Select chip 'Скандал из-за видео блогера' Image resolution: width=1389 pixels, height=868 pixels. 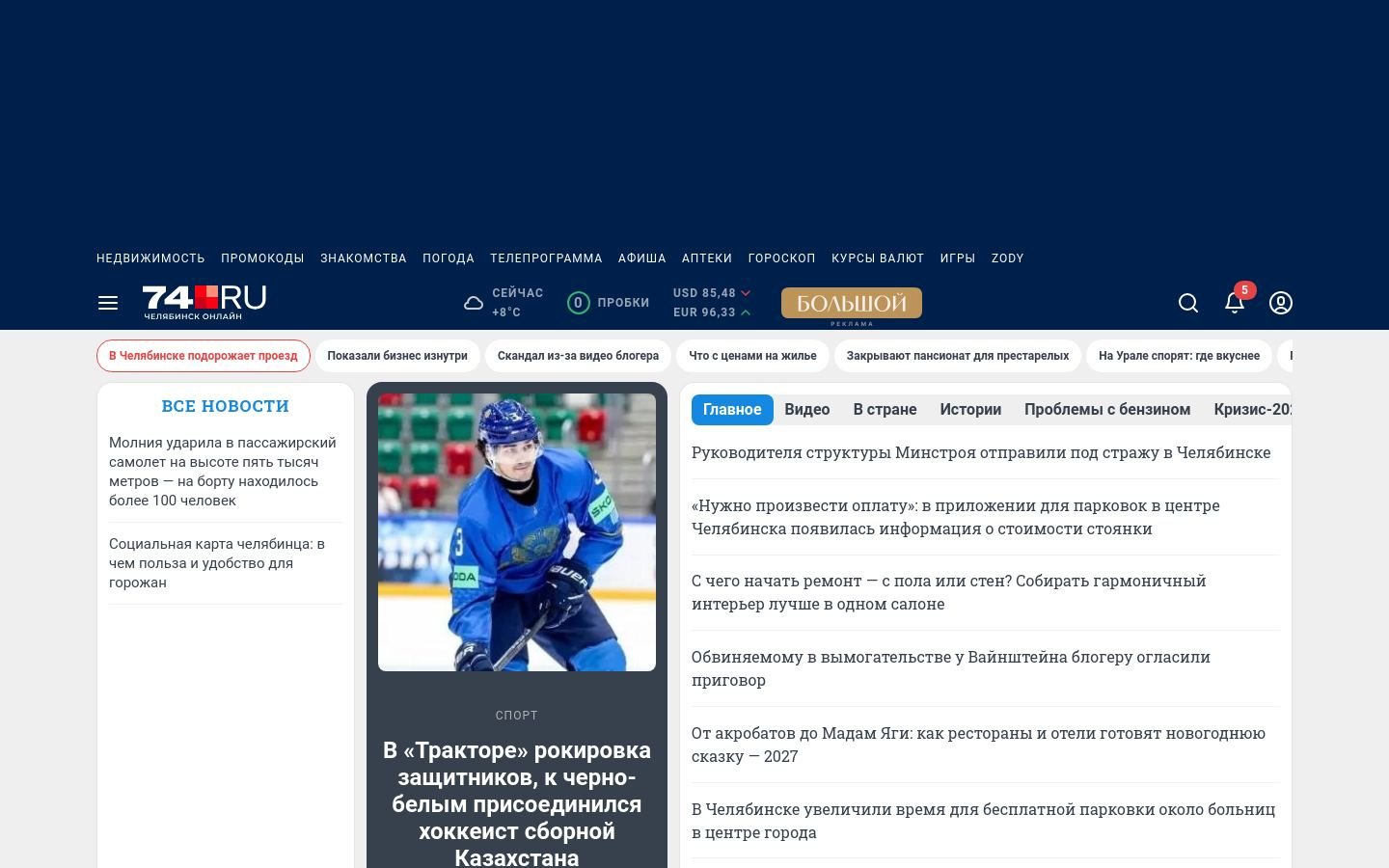(x=578, y=356)
